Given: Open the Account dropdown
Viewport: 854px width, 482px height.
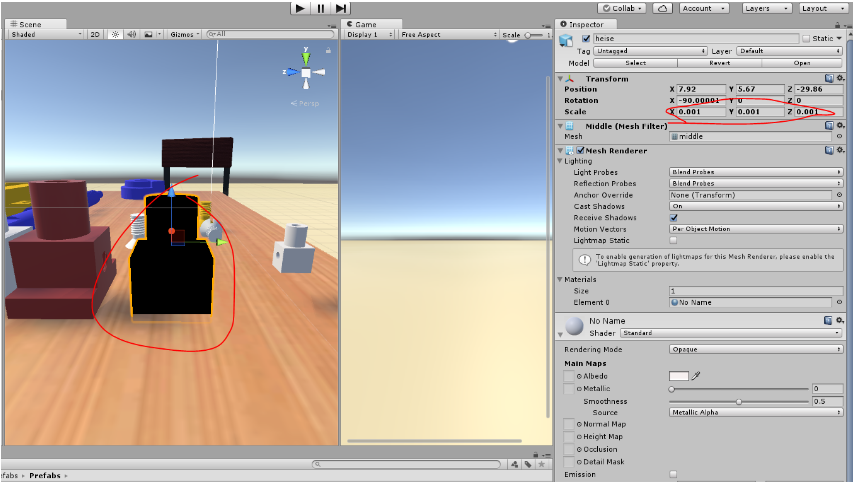Looking at the screenshot, I should (x=704, y=8).
